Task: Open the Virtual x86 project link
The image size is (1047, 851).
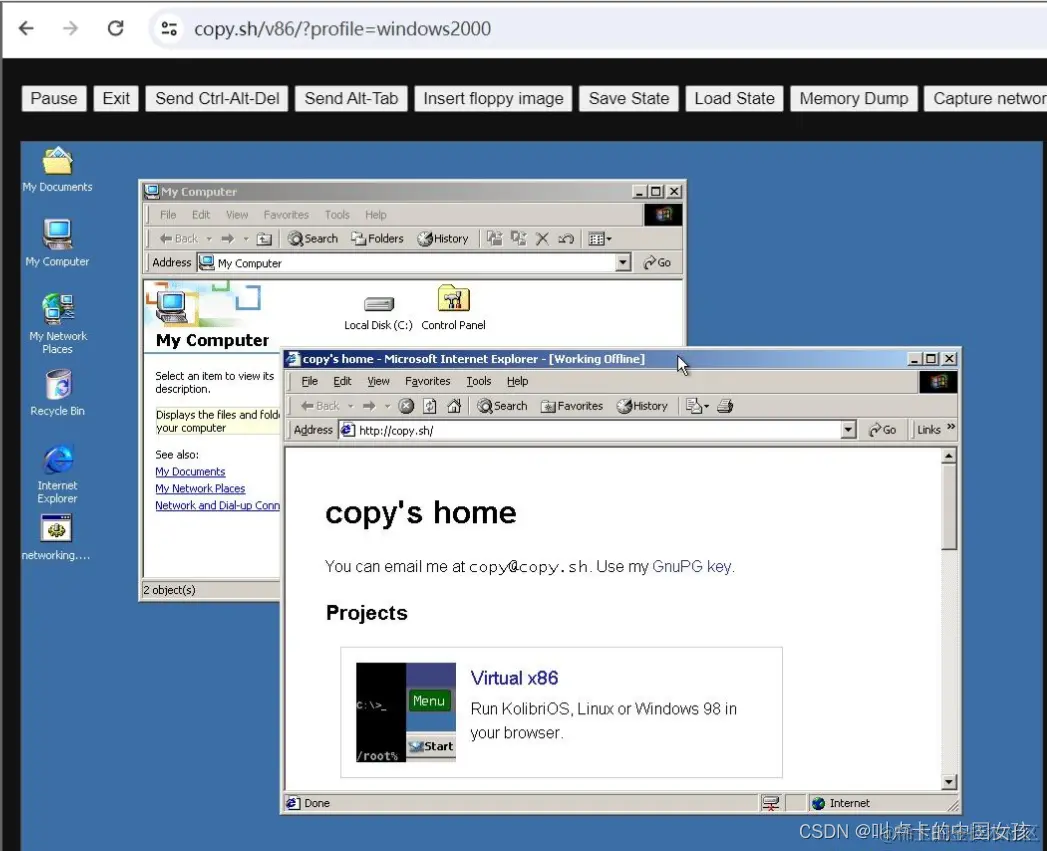Action: [514, 678]
